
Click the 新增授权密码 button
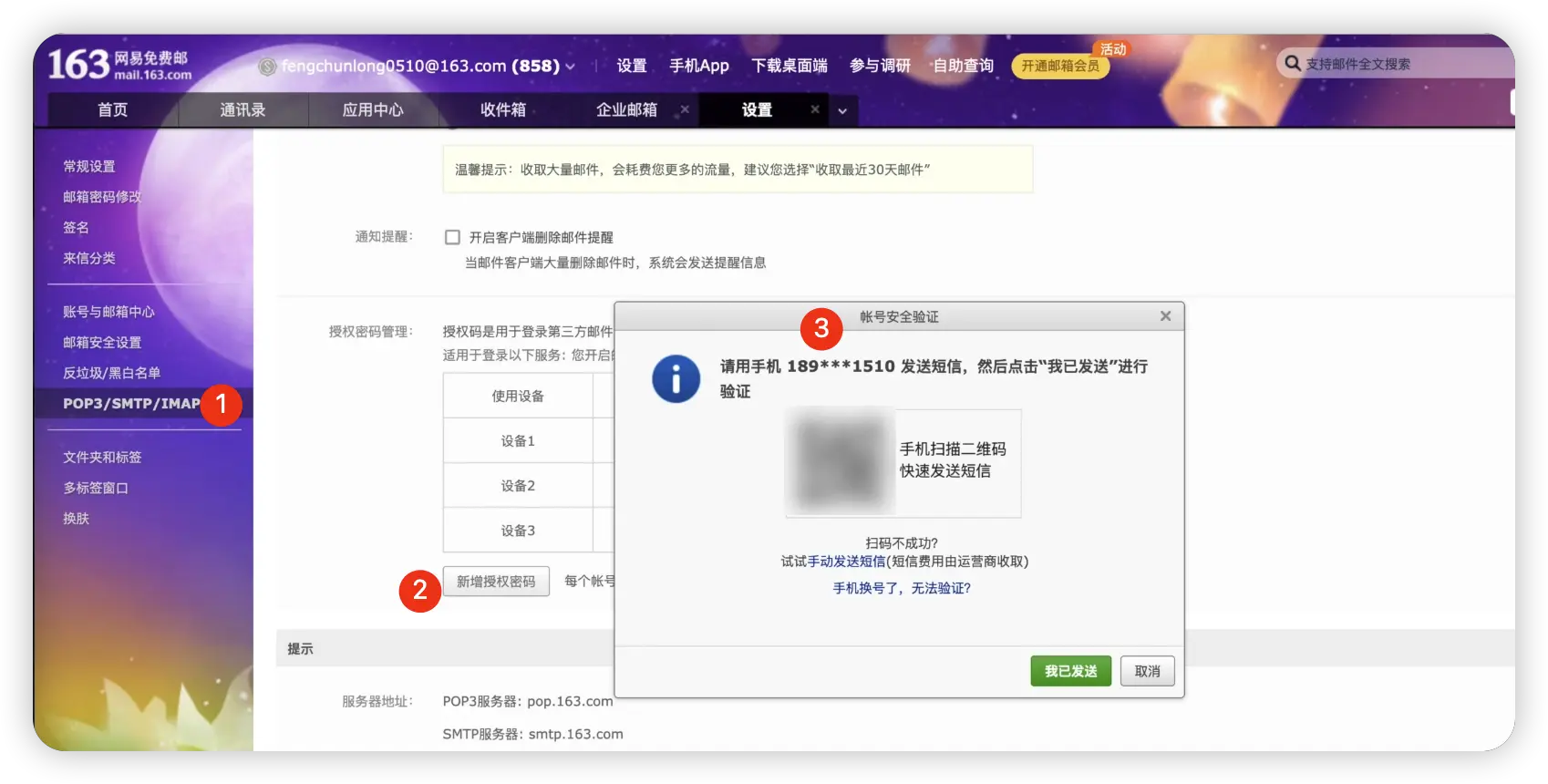click(x=496, y=582)
